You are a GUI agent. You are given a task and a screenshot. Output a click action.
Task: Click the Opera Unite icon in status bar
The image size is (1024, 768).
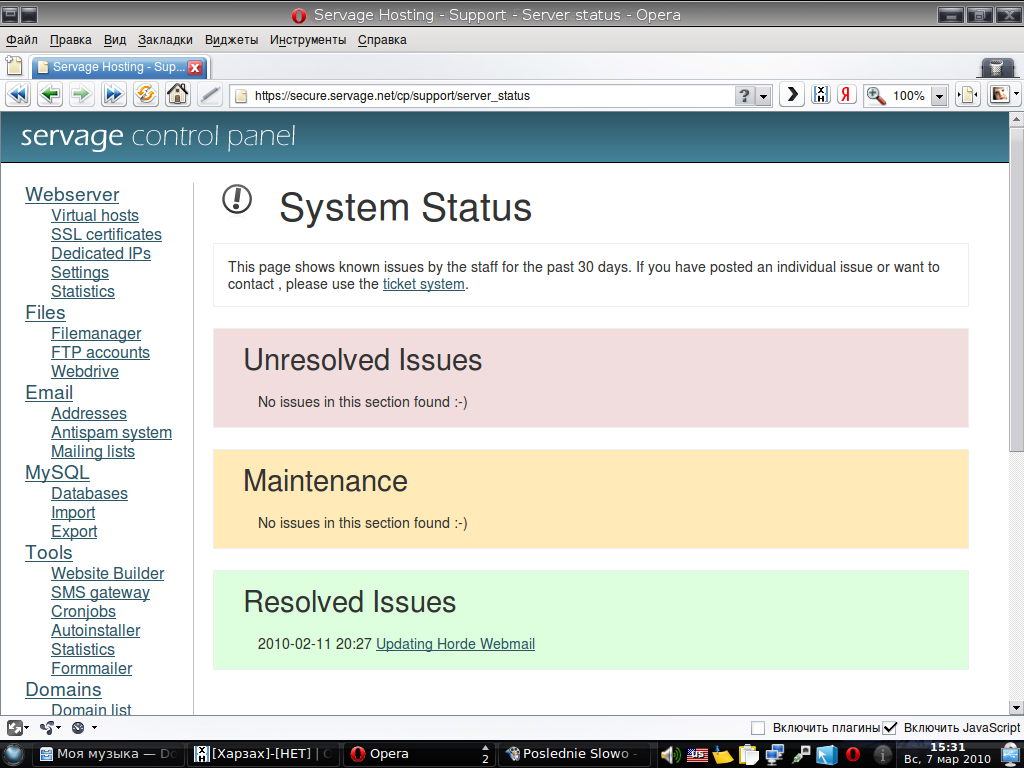tap(78, 728)
